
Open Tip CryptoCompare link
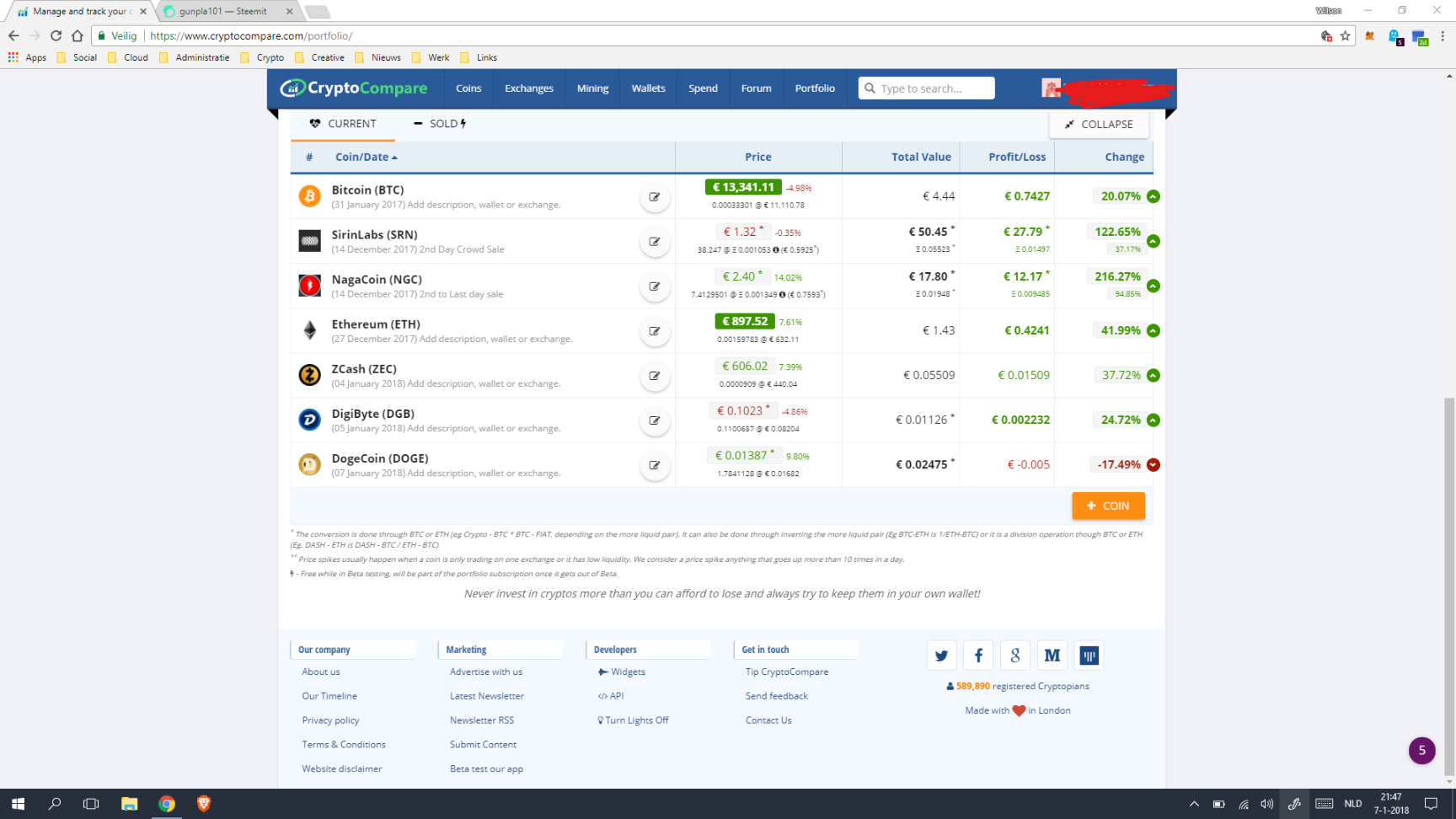[787, 672]
